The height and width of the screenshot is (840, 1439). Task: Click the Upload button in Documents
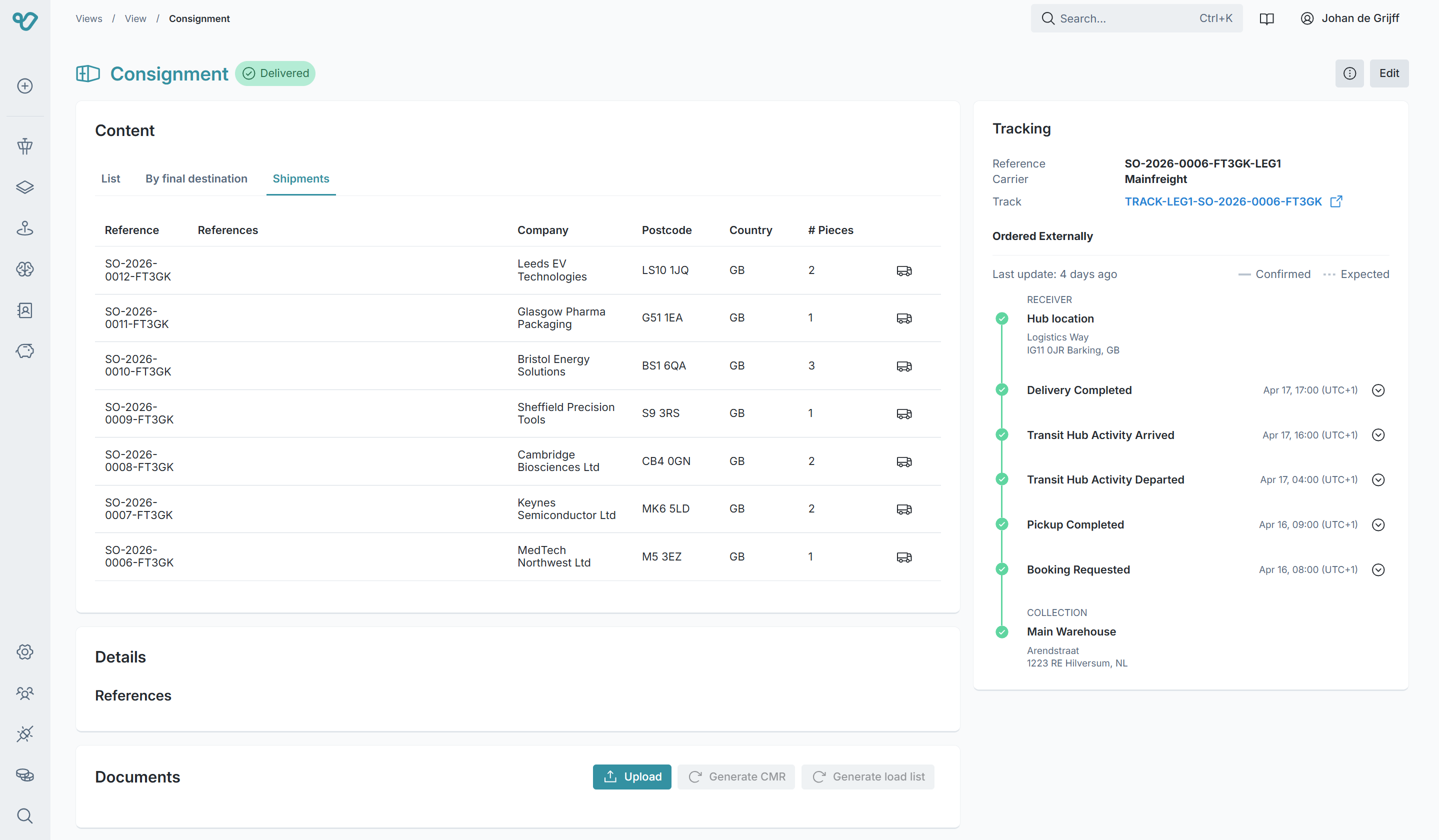[631, 776]
